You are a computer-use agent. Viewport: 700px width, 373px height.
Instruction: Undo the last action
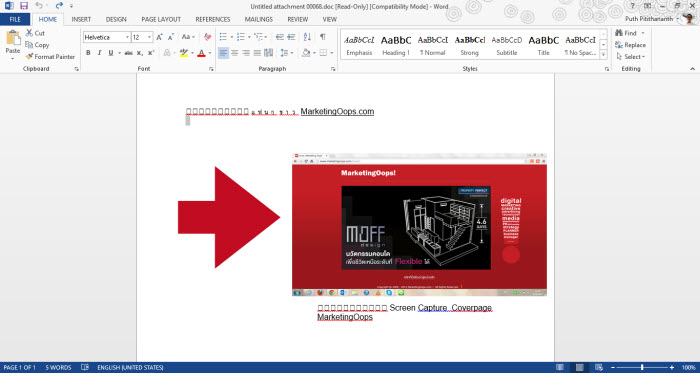pos(39,6)
